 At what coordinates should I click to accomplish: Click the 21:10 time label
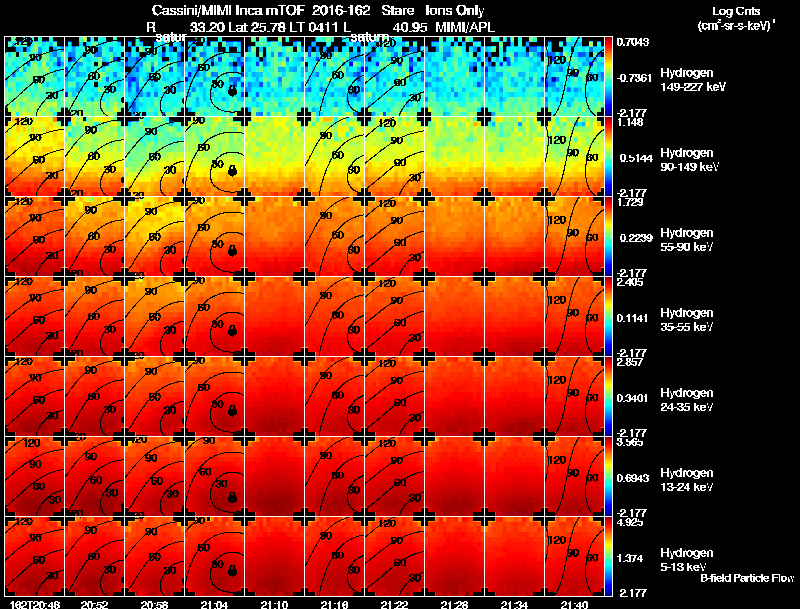coord(274,605)
